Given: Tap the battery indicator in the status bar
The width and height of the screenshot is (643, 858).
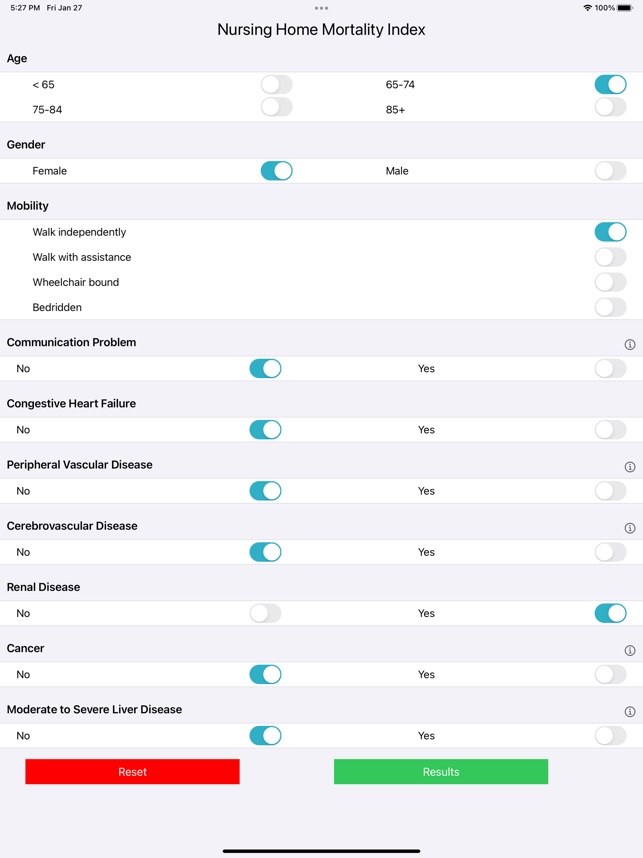Looking at the screenshot, I should click(623, 8).
